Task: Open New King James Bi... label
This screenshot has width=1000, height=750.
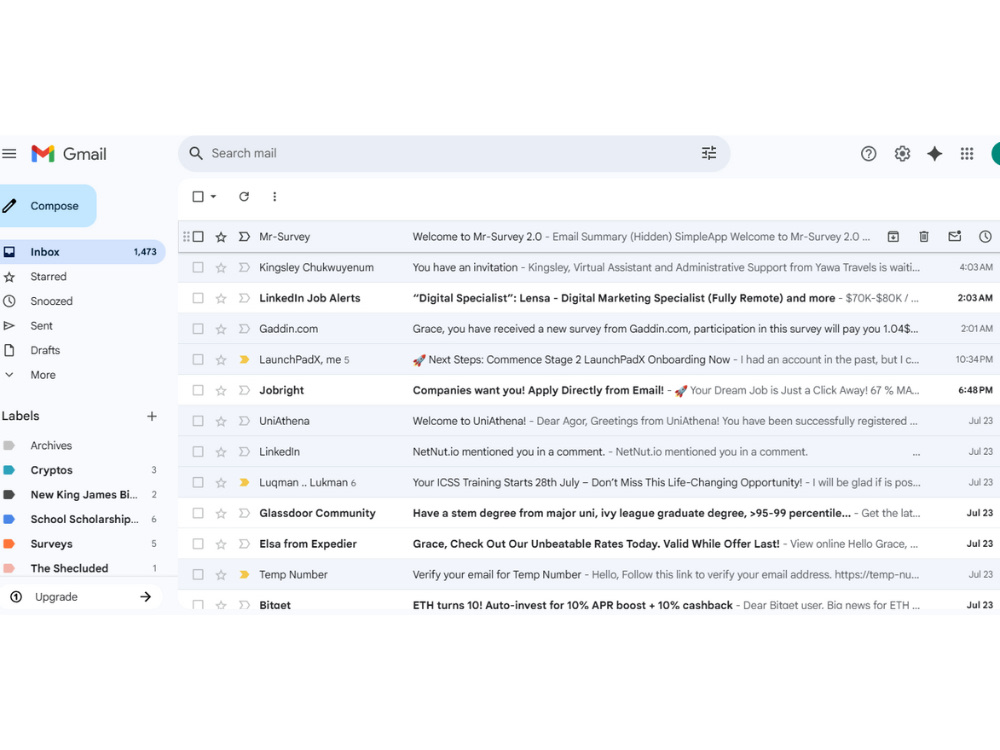Action: click(x=84, y=495)
